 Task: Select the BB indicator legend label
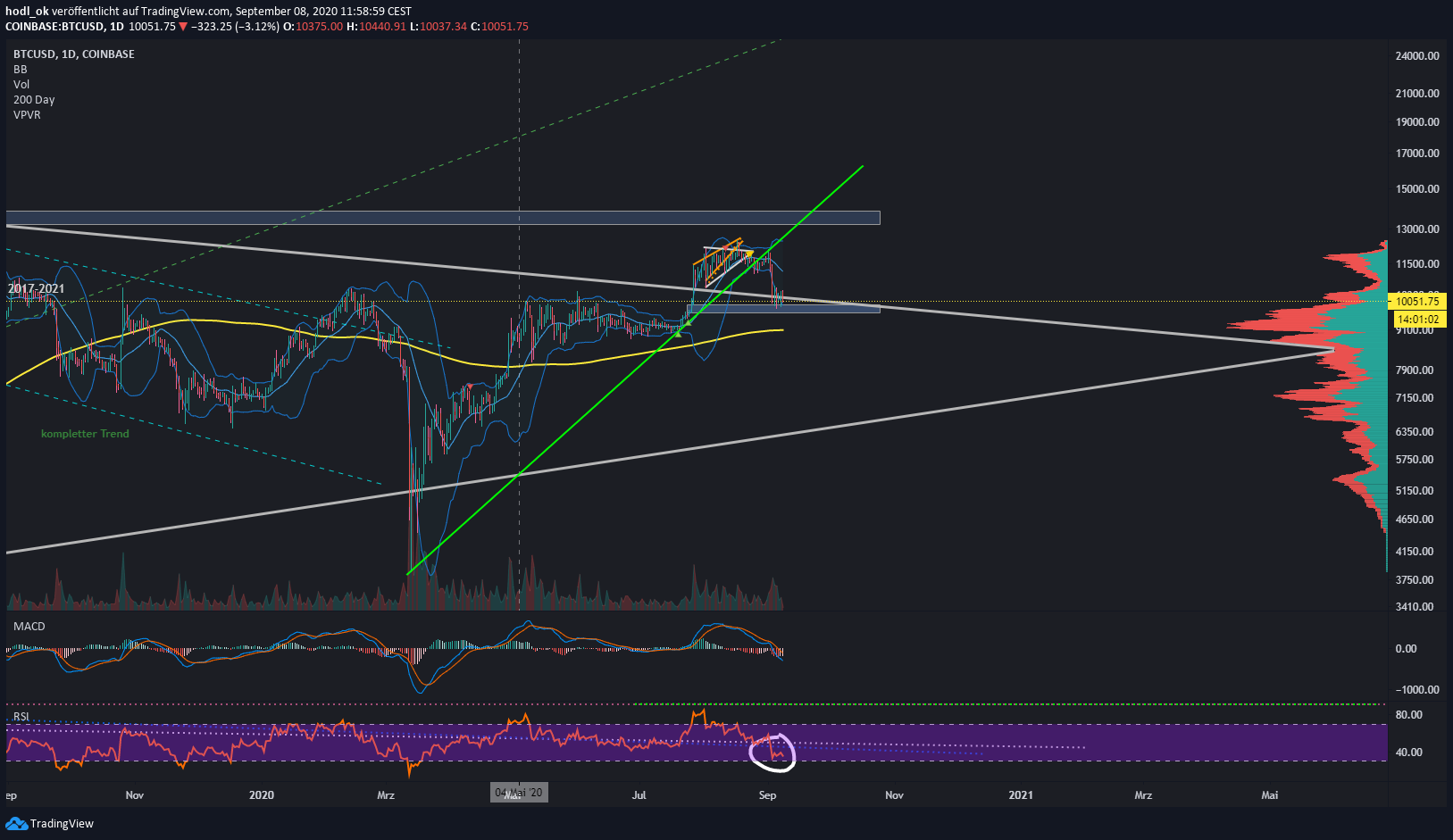pos(21,70)
